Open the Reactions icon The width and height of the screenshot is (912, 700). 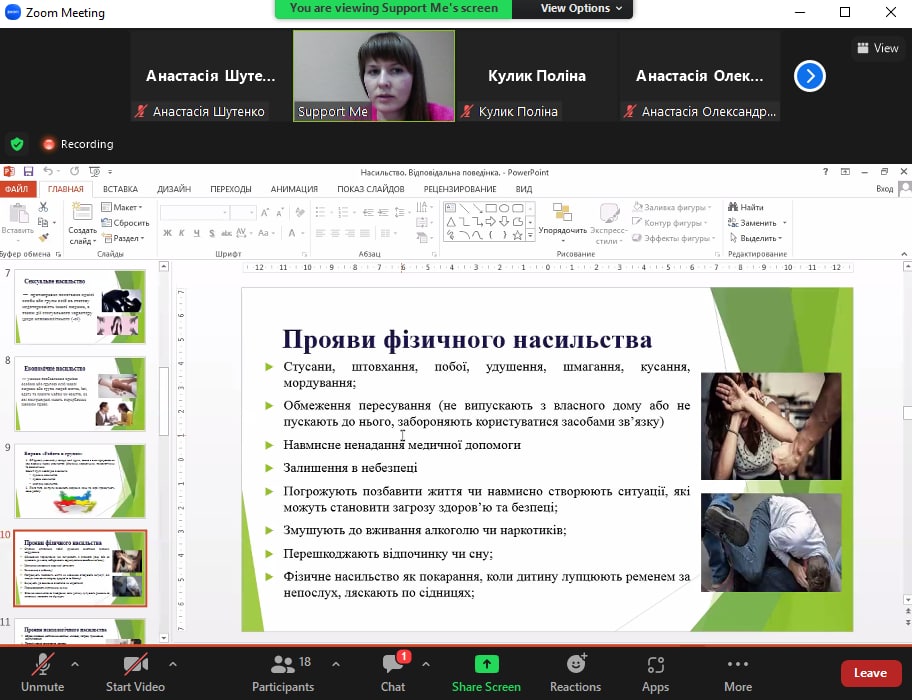[x=575, y=665]
